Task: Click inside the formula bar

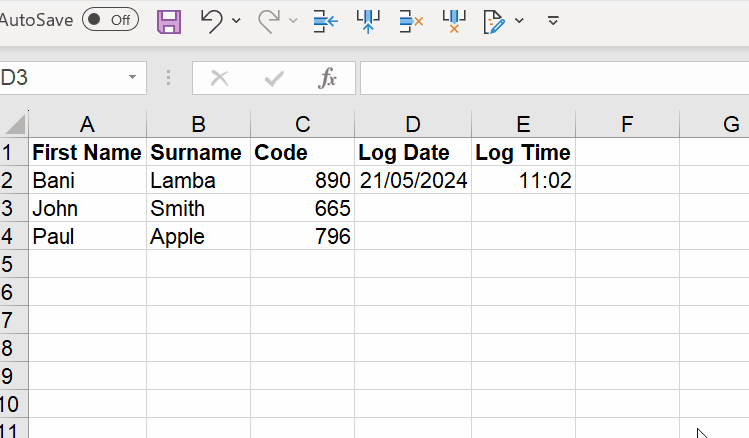Action: click(x=550, y=78)
